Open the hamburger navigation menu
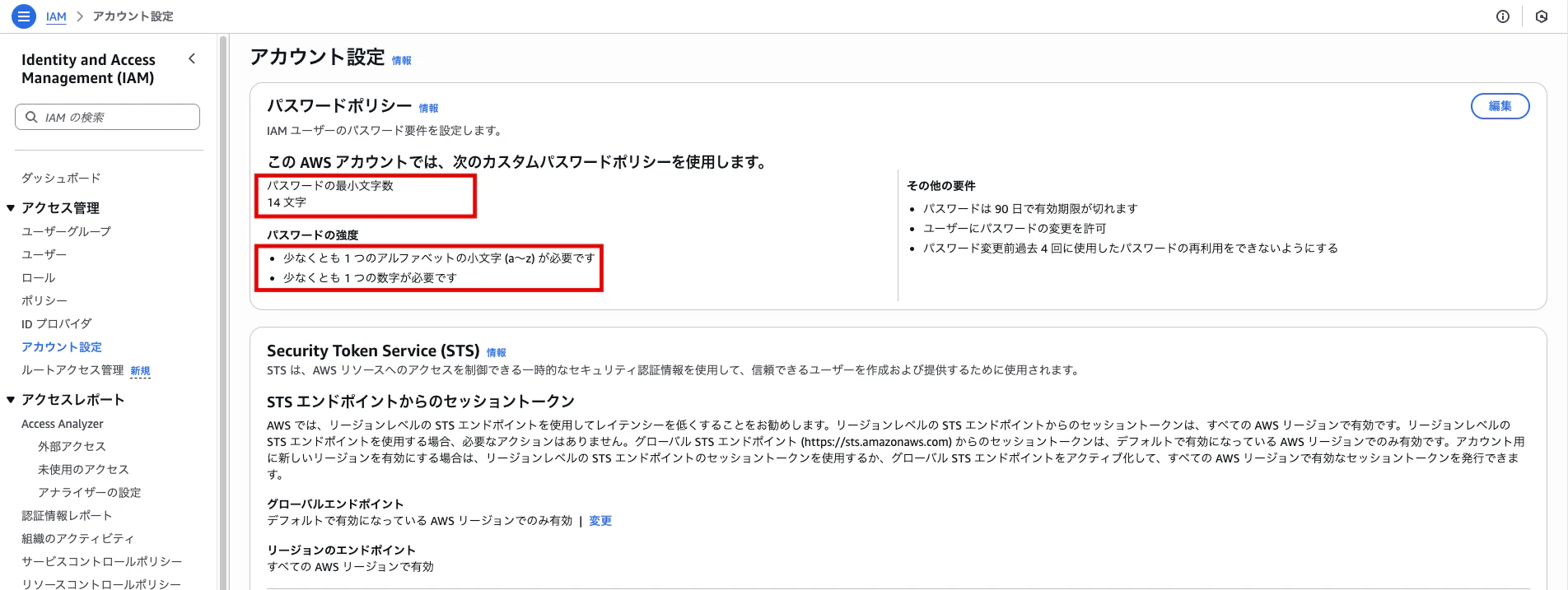 24,16
